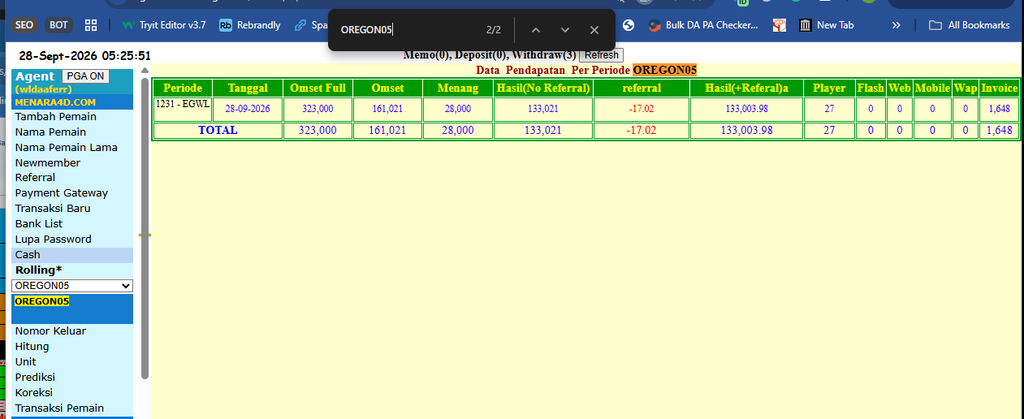Toggle the PGA ON button
Viewport: 1024px width, 419px height.
point(86,76)
